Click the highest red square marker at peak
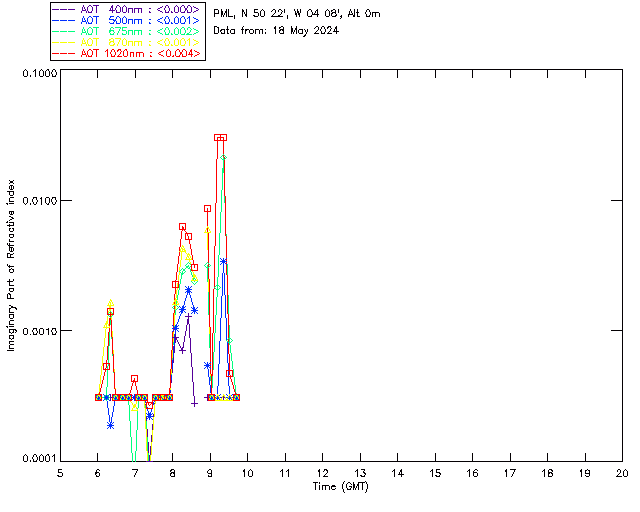This screenshot has height=512, width=640. pos(220,138)
